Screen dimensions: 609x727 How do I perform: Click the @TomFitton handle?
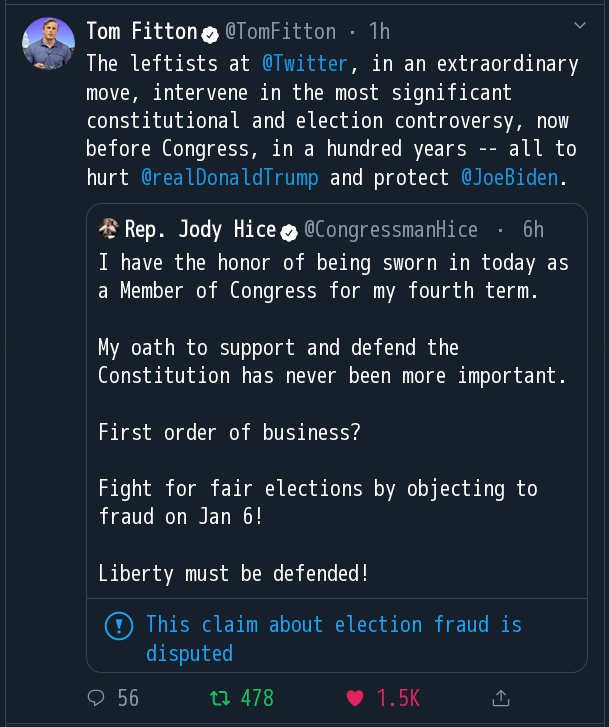click(280, 32)
